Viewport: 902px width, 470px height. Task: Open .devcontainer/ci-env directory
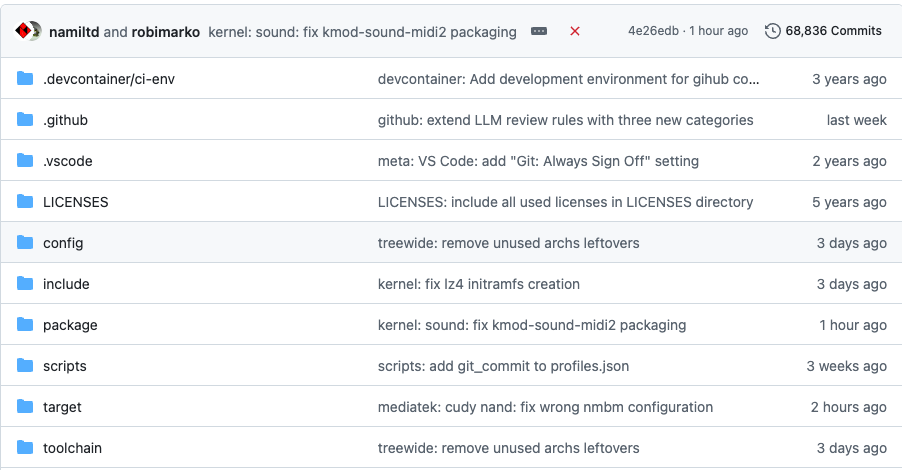[x=109, y=79]
